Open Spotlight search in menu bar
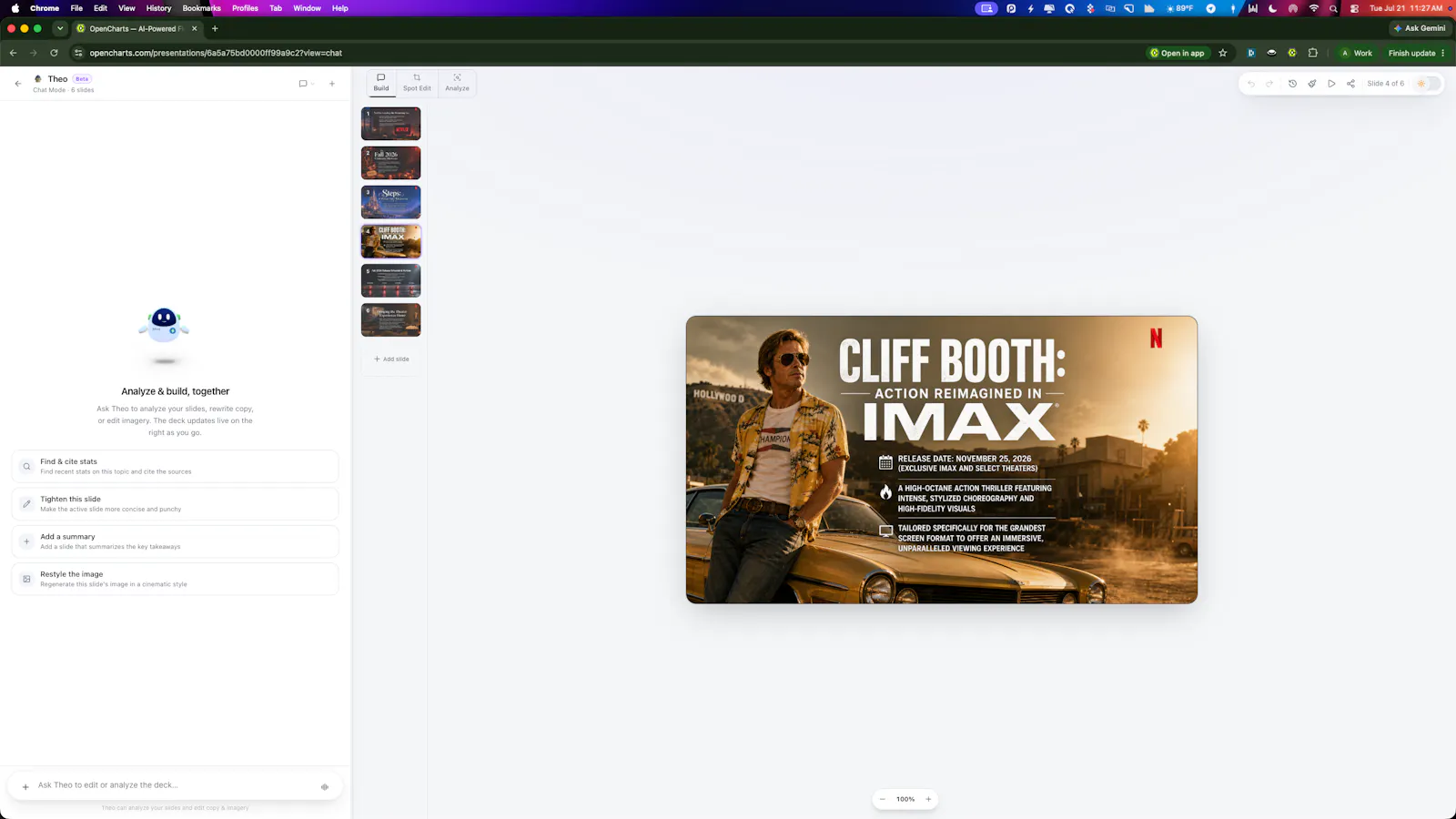The height and width of the screenshot is (819, 1456). pos(1333,8)
